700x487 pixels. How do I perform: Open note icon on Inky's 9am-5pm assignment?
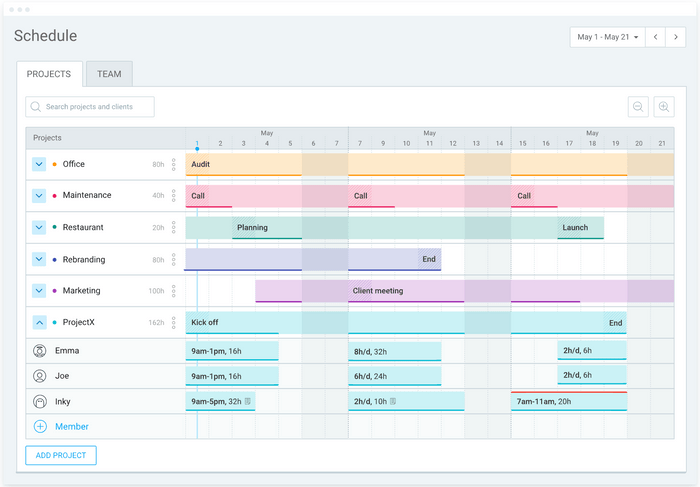coord(248,401)
